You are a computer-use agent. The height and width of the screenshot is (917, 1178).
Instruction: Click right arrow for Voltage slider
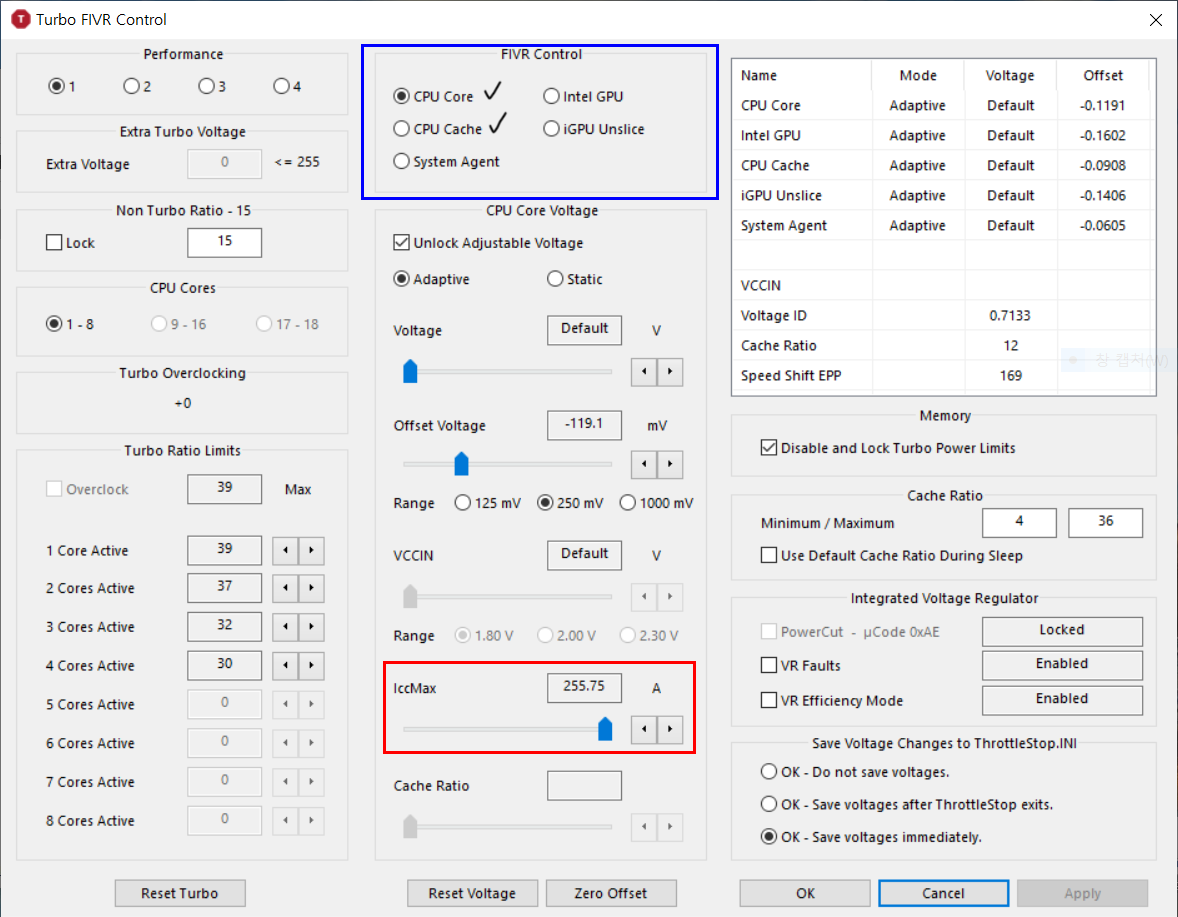pyautogui.click(x=670, y=372)
